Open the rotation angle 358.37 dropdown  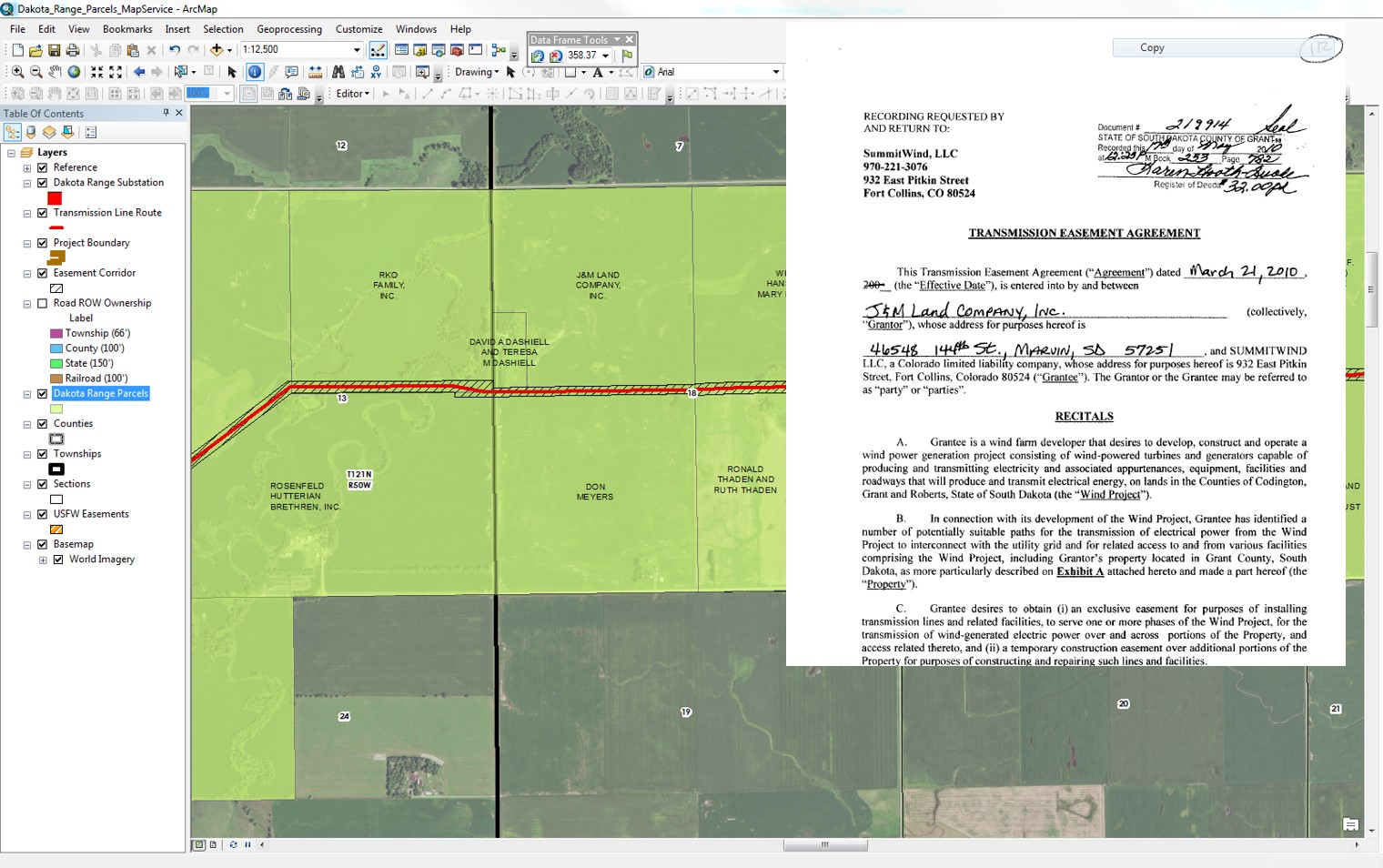[x=605, y=56]
